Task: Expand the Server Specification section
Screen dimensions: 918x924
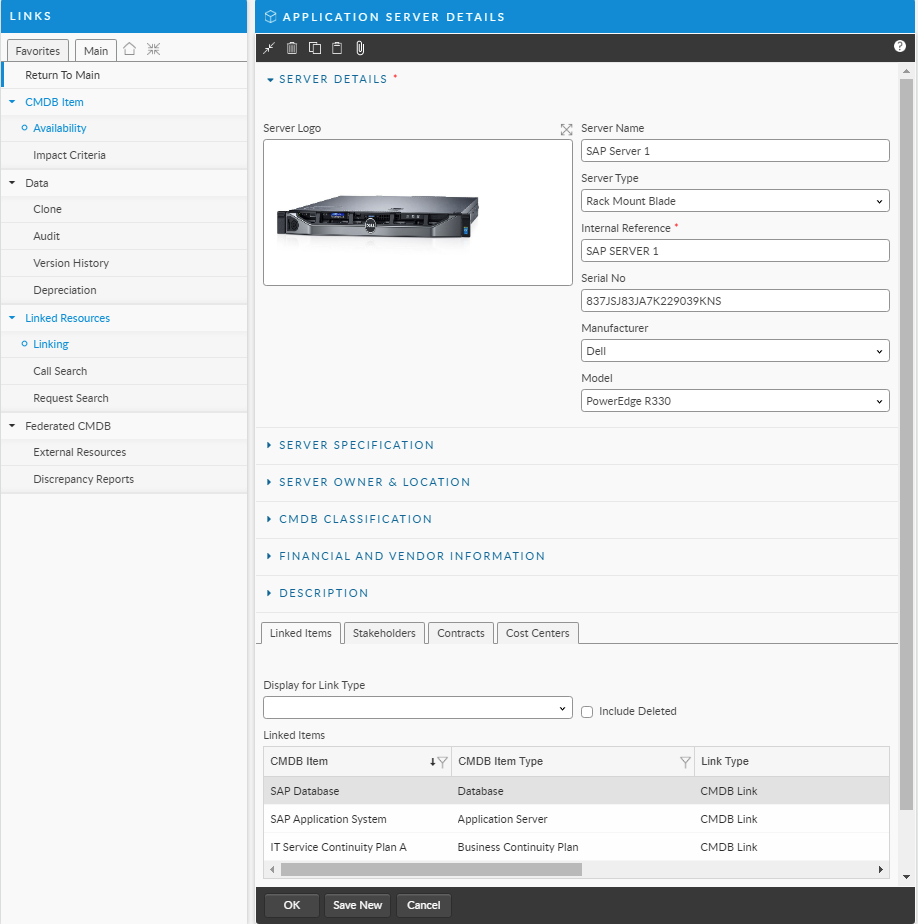Action: (356, 445)
